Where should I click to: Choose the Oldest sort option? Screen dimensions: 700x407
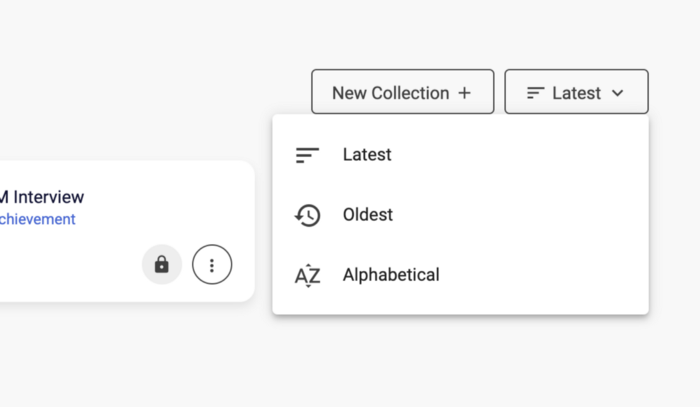coord(460,215)
